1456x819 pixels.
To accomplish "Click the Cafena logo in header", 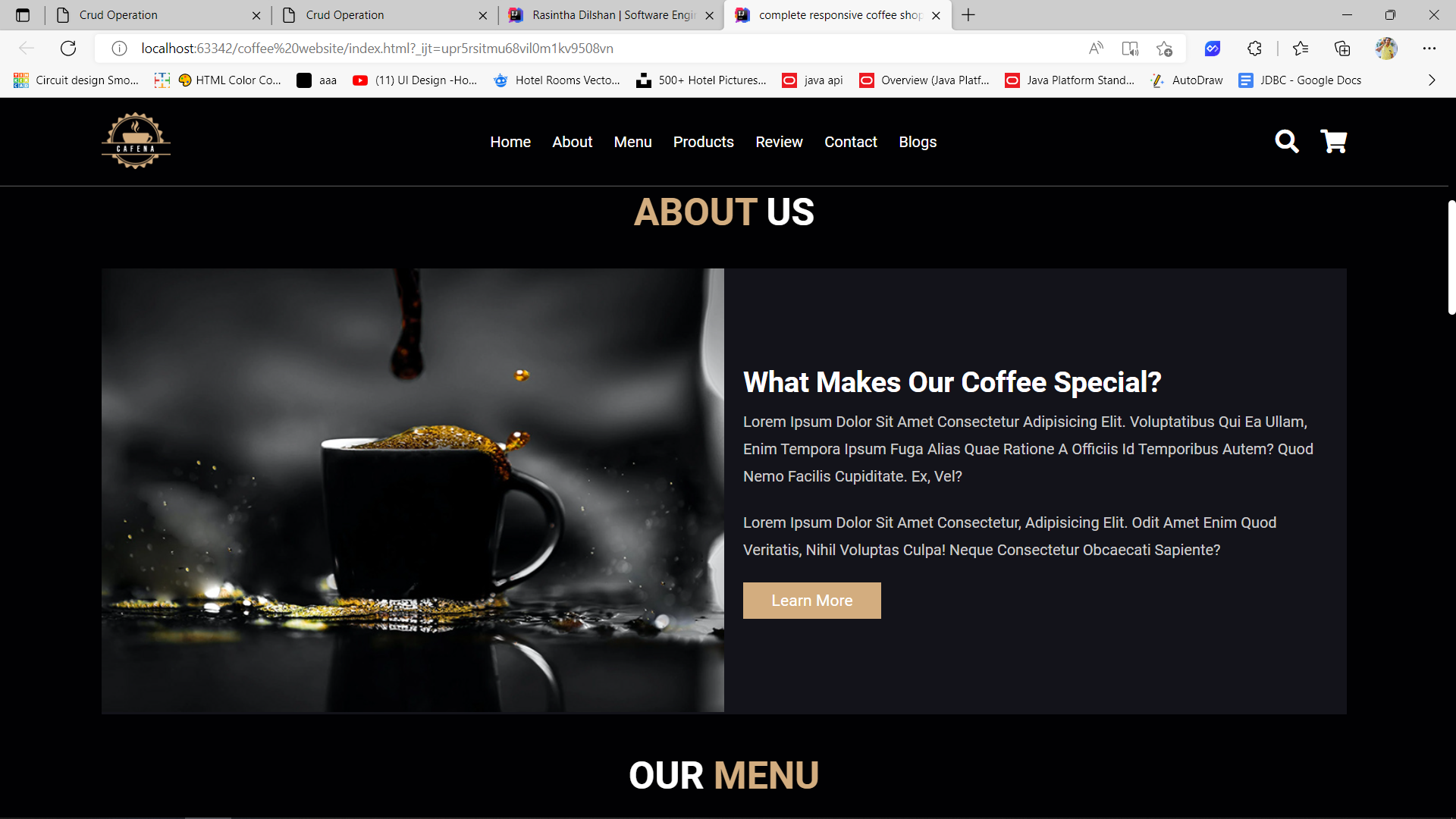I will [x=136, y=141].
